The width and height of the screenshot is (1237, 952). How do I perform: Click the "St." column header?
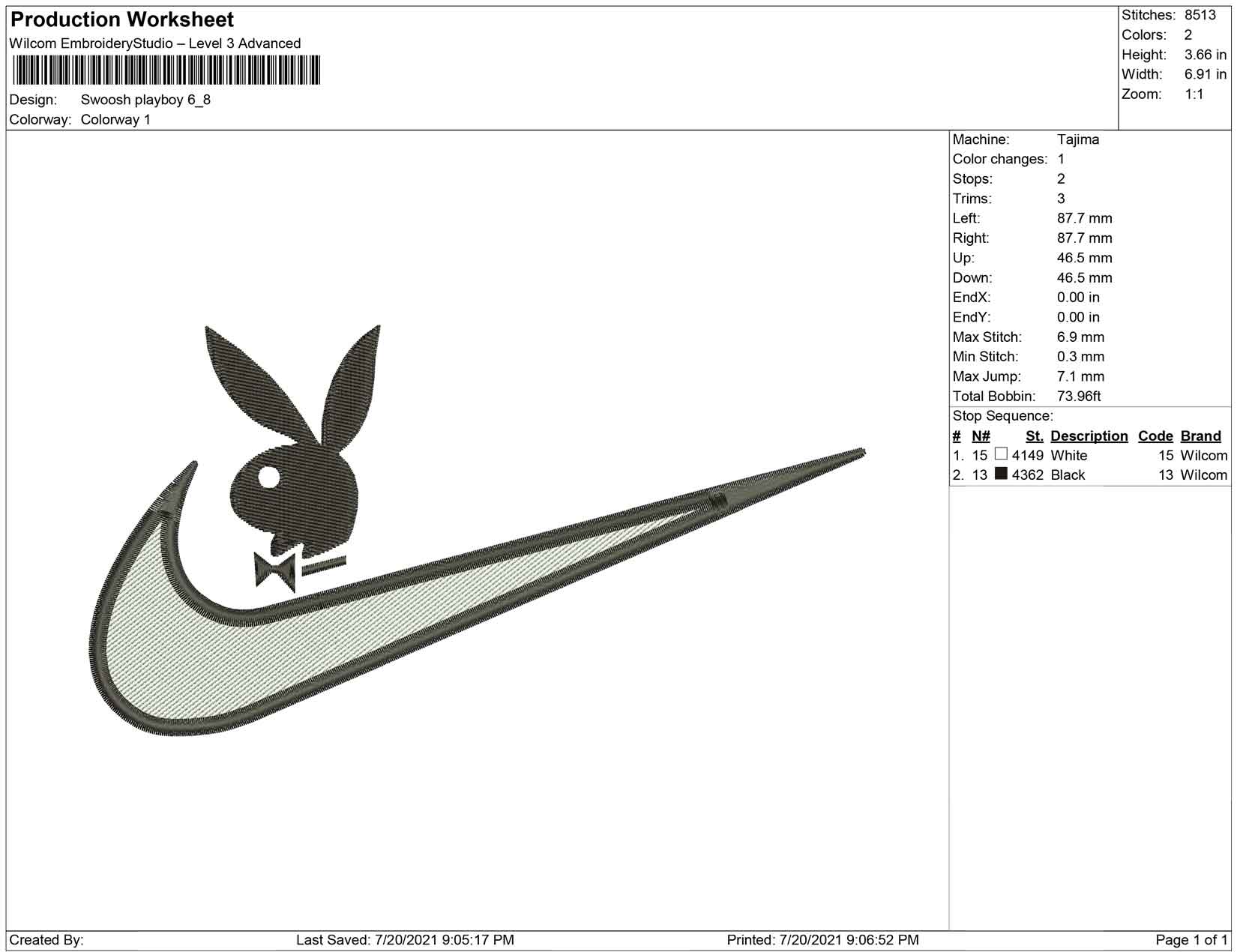tap(1035, 436)
